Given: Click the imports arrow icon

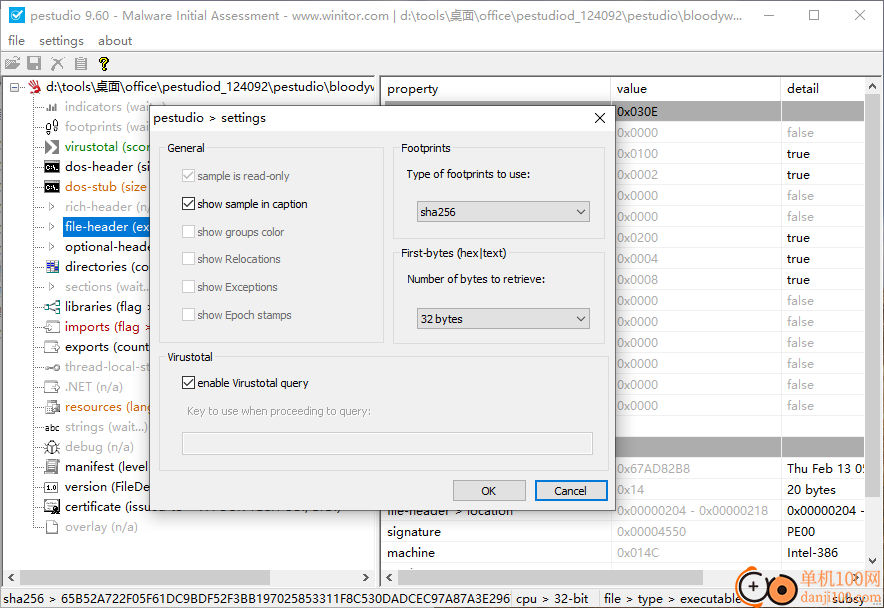Looking at the screenshot, I should pyautogui.click(x=52, y=327).
